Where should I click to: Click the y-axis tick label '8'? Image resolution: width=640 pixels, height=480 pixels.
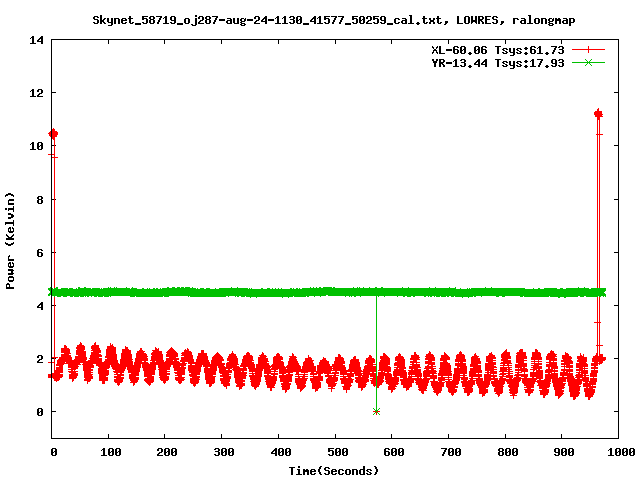pos(40,200)
